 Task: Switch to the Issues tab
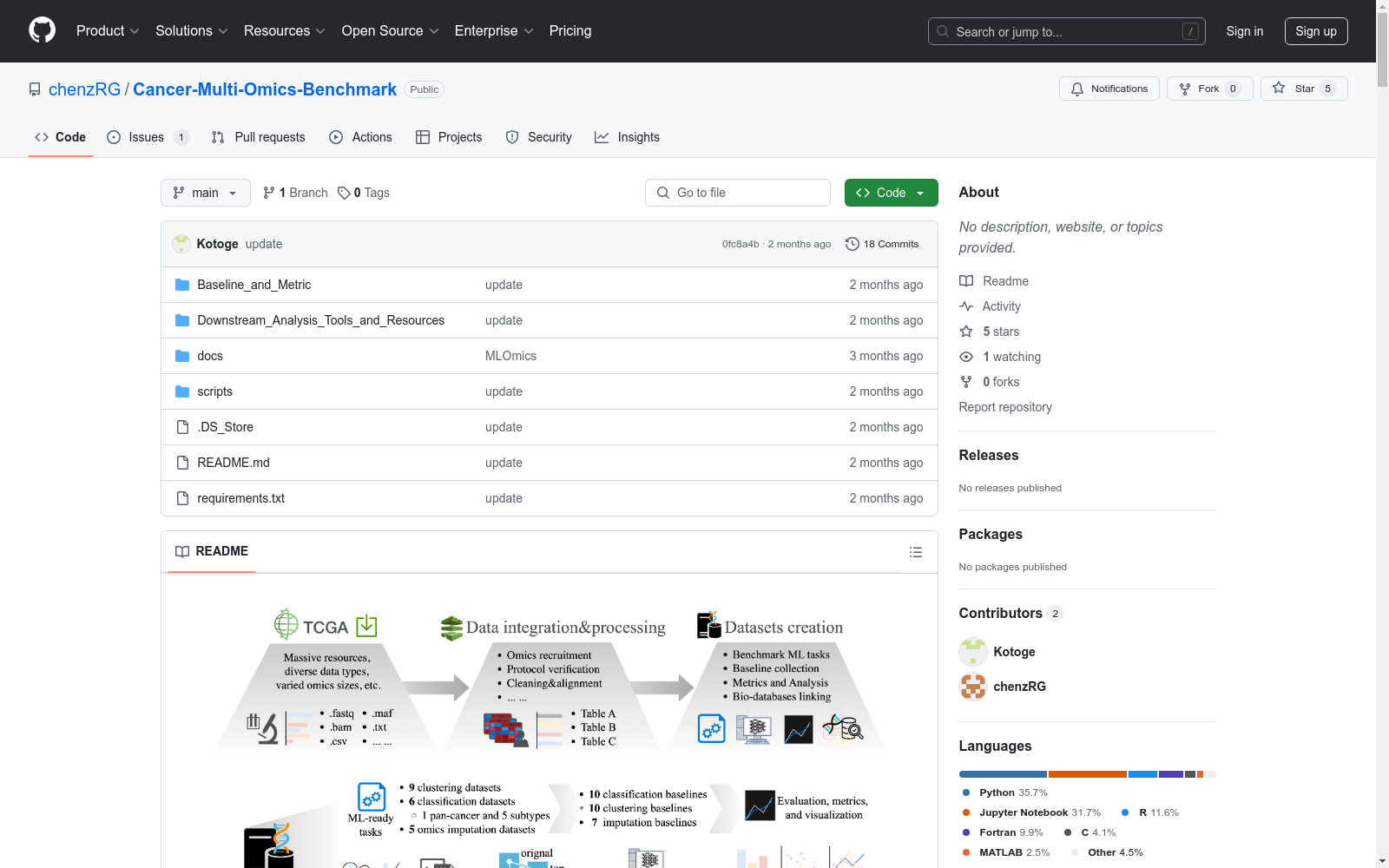pyautogui.click(x=147, y=137)
